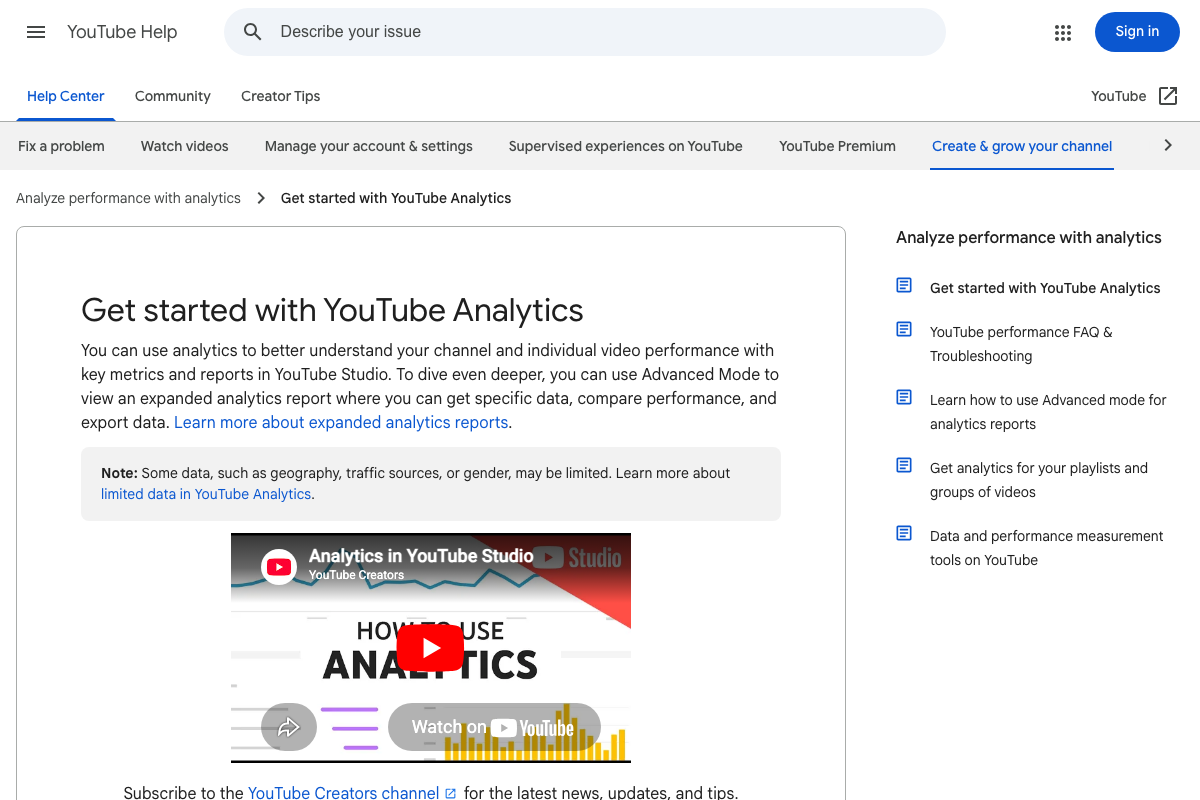Open Data and performance measurement tools link
Image resolution: width=1200 pixels, height=800 pixels.
click(1047, 548)
